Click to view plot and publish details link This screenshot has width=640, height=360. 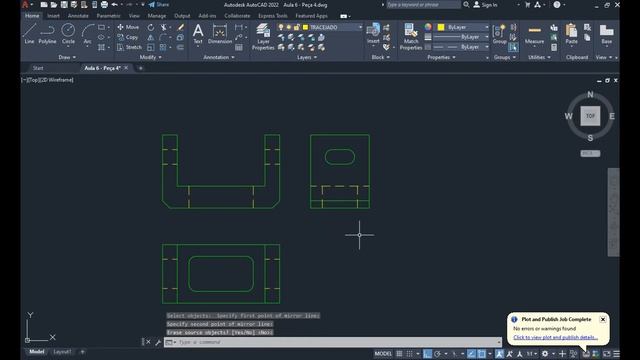point(556,338)
